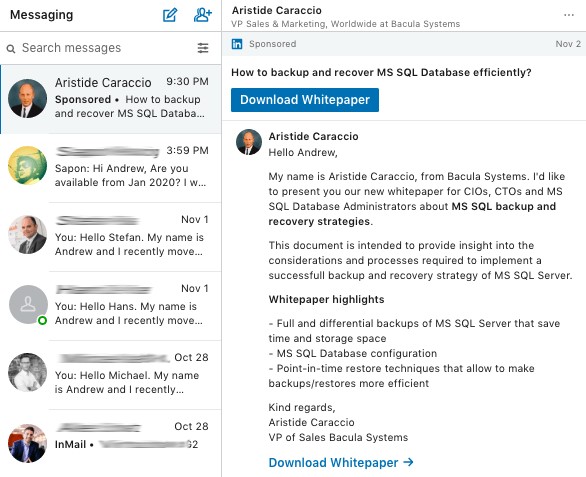Click the Sapon conversation profile photo
Viewport: 586px width, 477px height.
click(28, 165)
